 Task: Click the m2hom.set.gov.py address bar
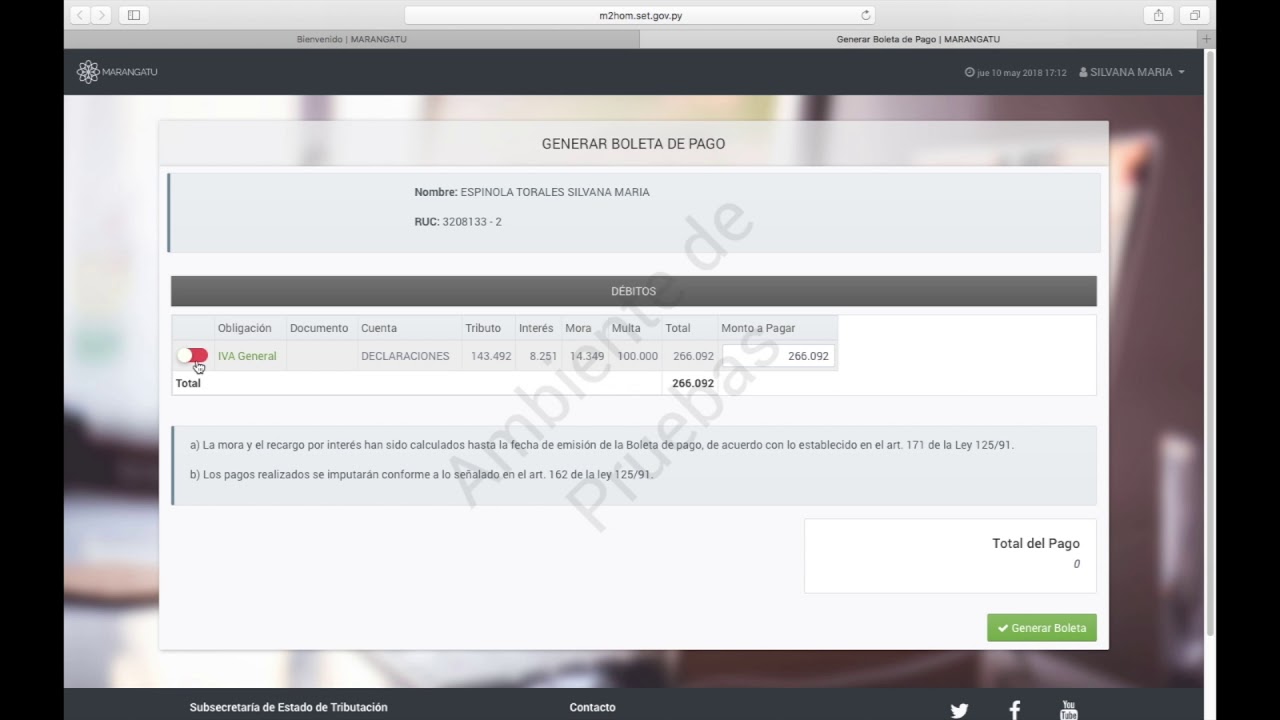(x=640, y=15)
